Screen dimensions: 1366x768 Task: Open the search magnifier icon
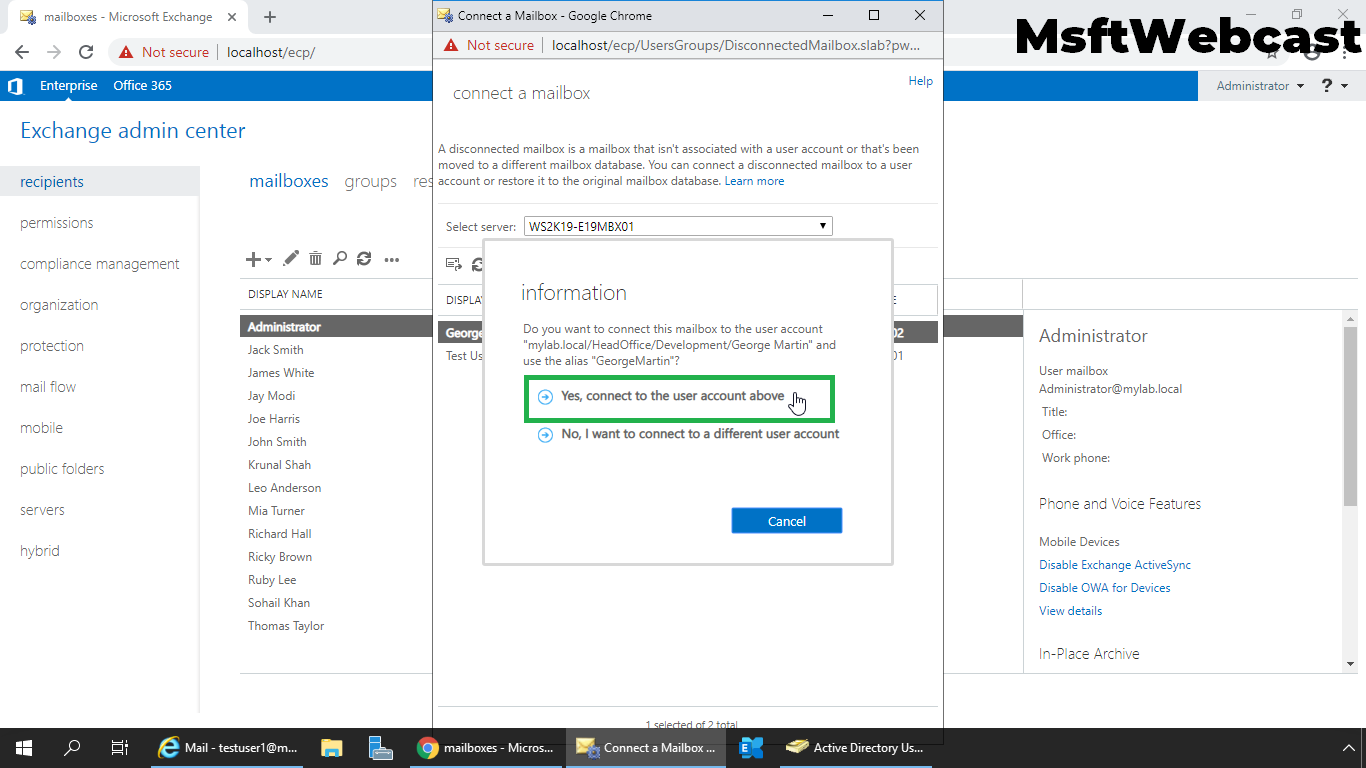click(x=339, y=259)
